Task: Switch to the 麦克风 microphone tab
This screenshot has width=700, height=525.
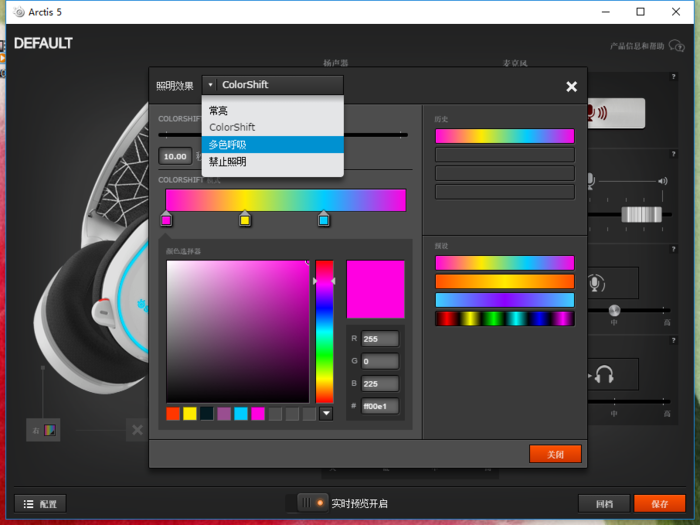Action: pyautogui.click(x=515, y=62)
